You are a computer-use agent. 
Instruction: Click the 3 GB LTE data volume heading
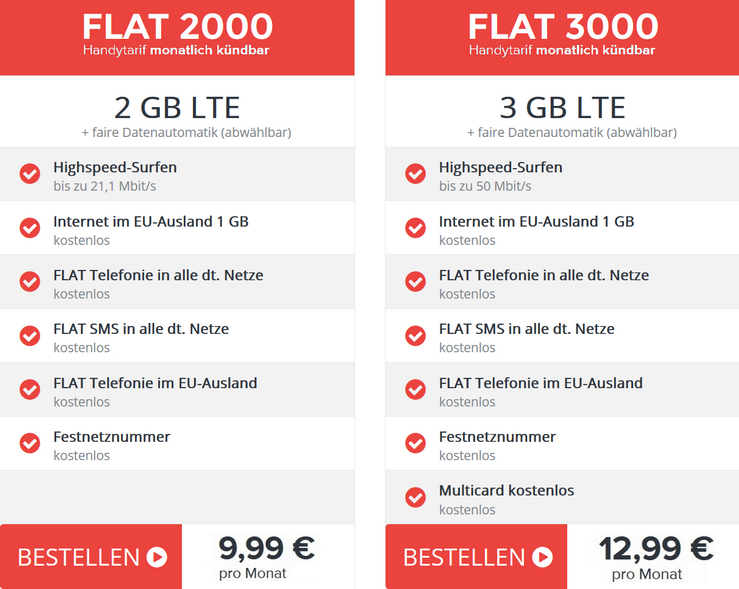[562, 107]
